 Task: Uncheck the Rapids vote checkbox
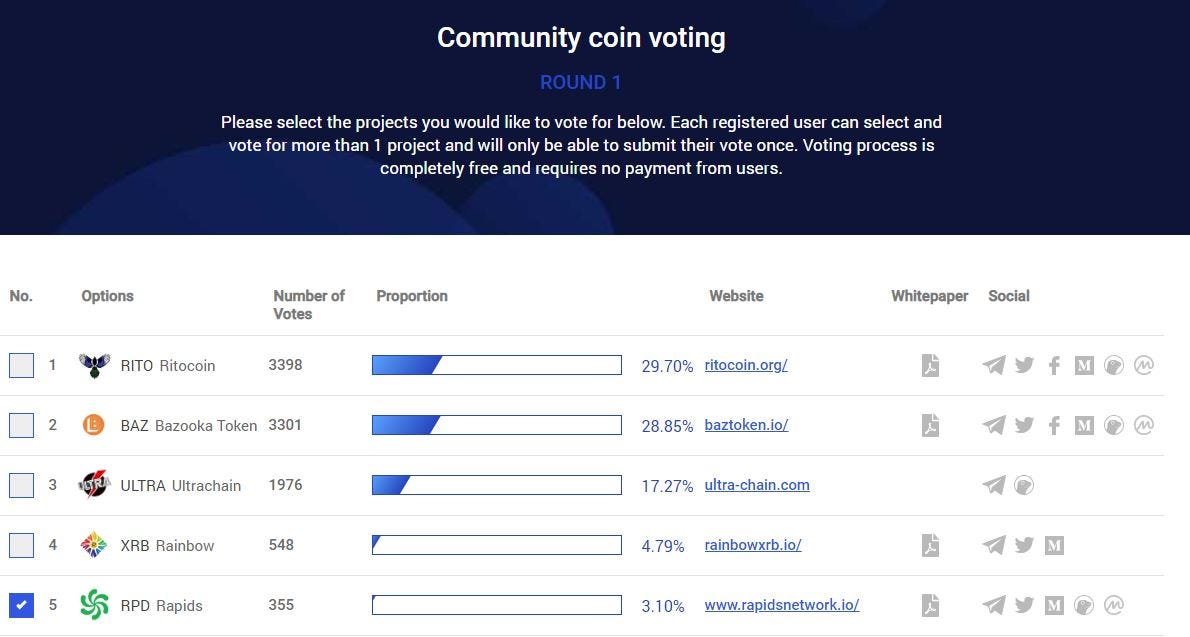click(21, 605)
